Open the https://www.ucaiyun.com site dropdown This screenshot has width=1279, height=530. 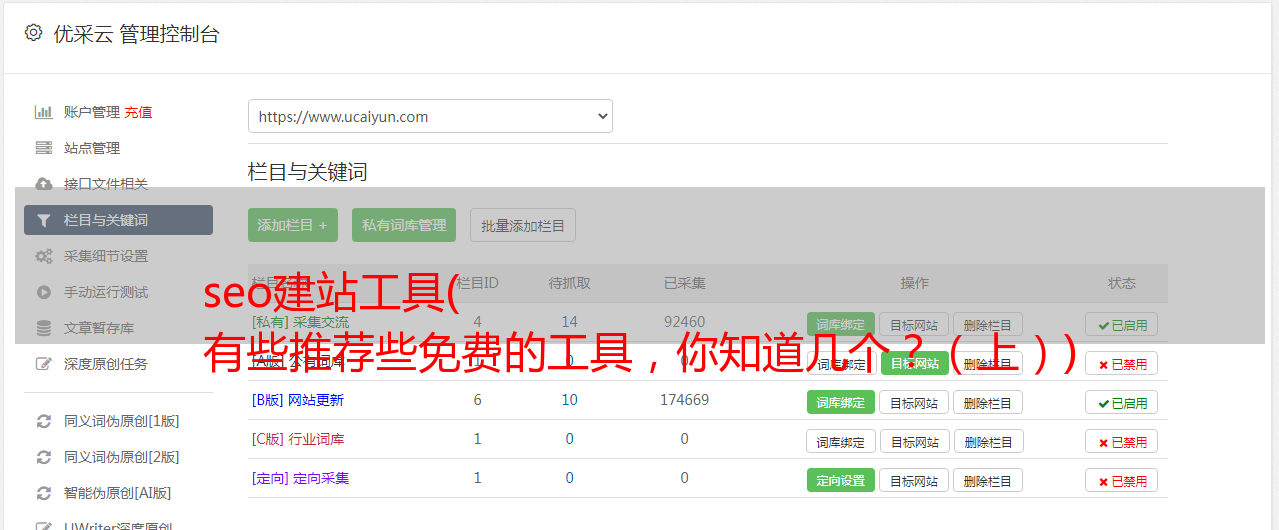click(x=430, y=116)
